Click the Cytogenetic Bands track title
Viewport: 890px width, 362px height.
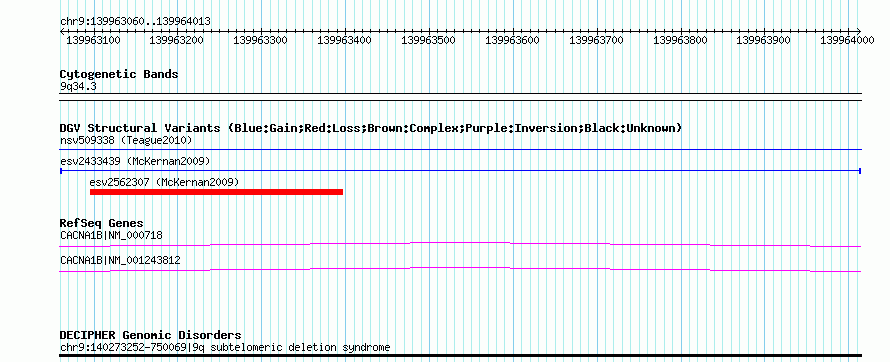click(x=119, y=74)
